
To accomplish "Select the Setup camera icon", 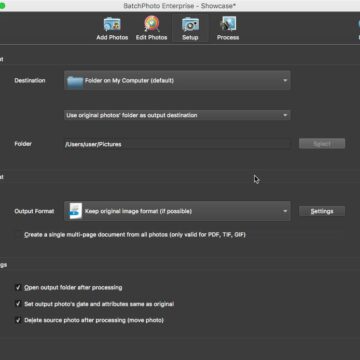I will pos(190,25).
